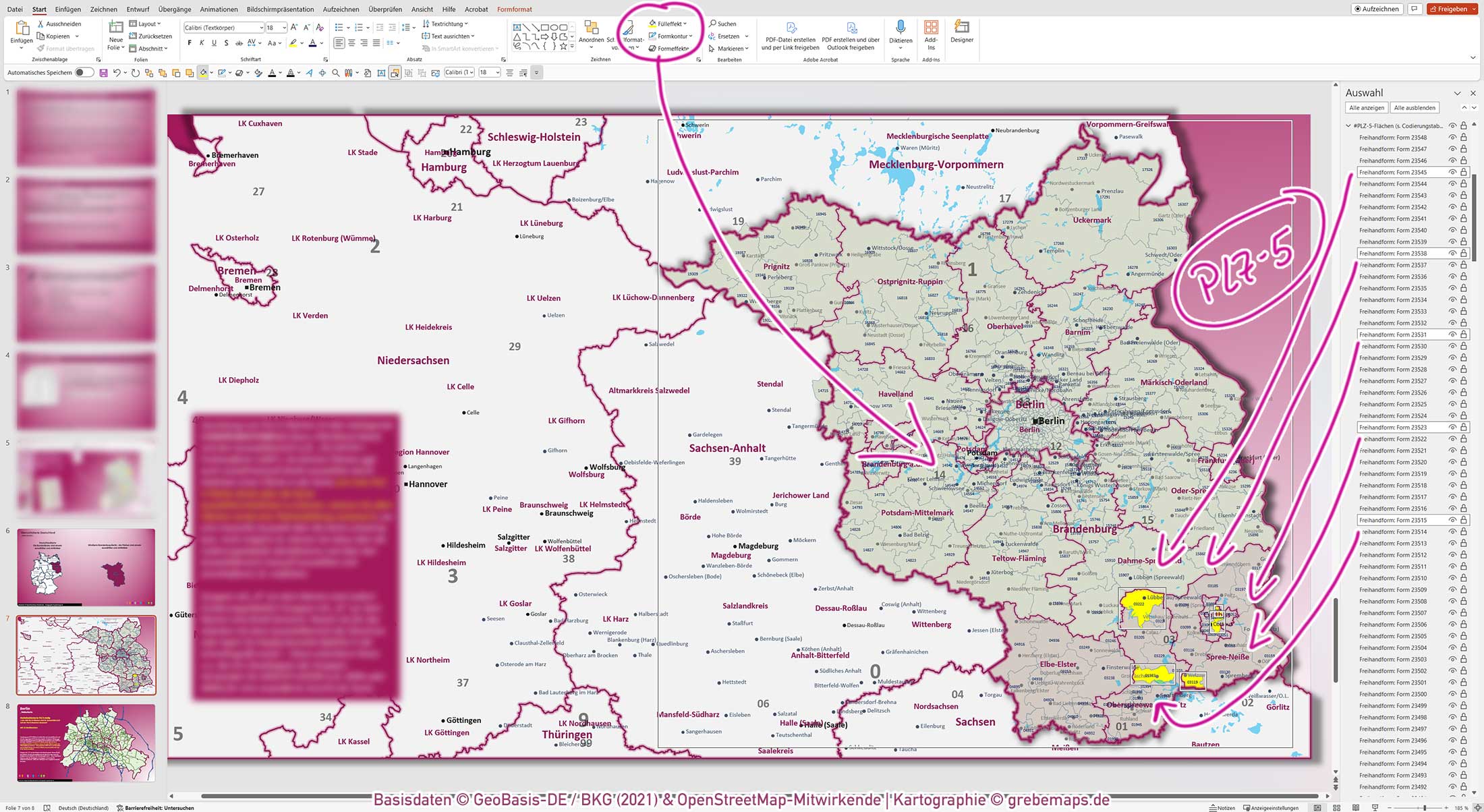This screenshot has width=1484, height=812.
Task: Switch to the Formformat ribbon tab
Action: click(514, 9)
